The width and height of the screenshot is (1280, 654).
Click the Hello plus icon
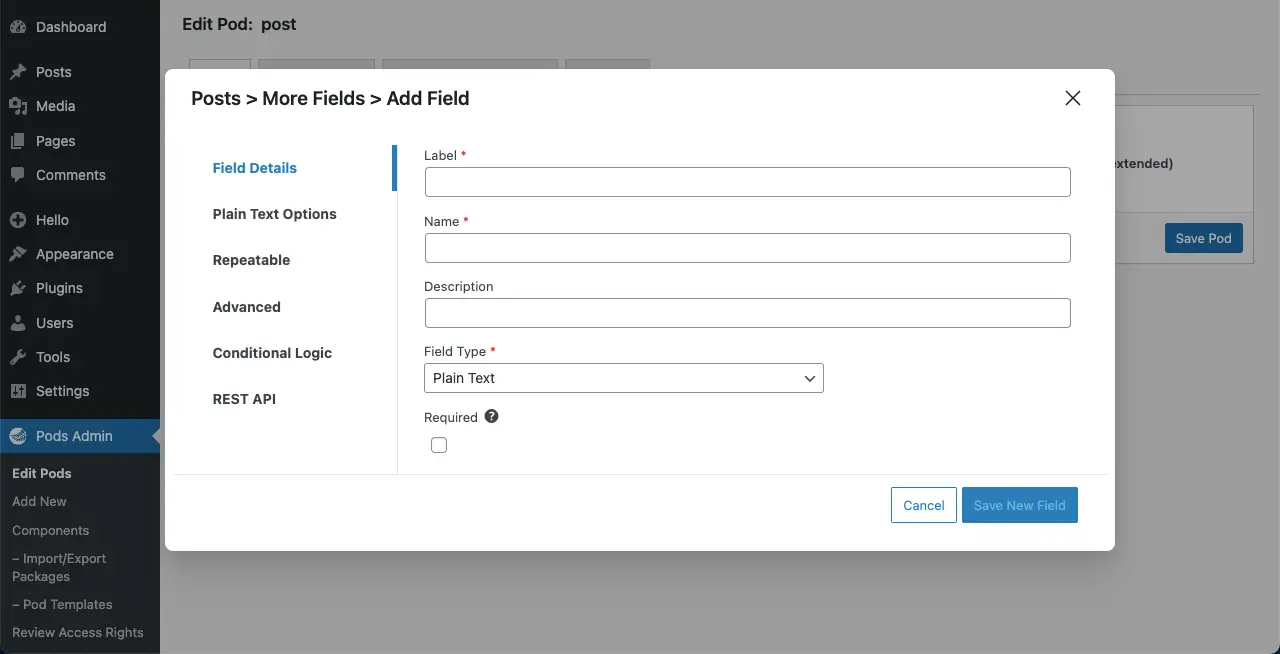18,220
